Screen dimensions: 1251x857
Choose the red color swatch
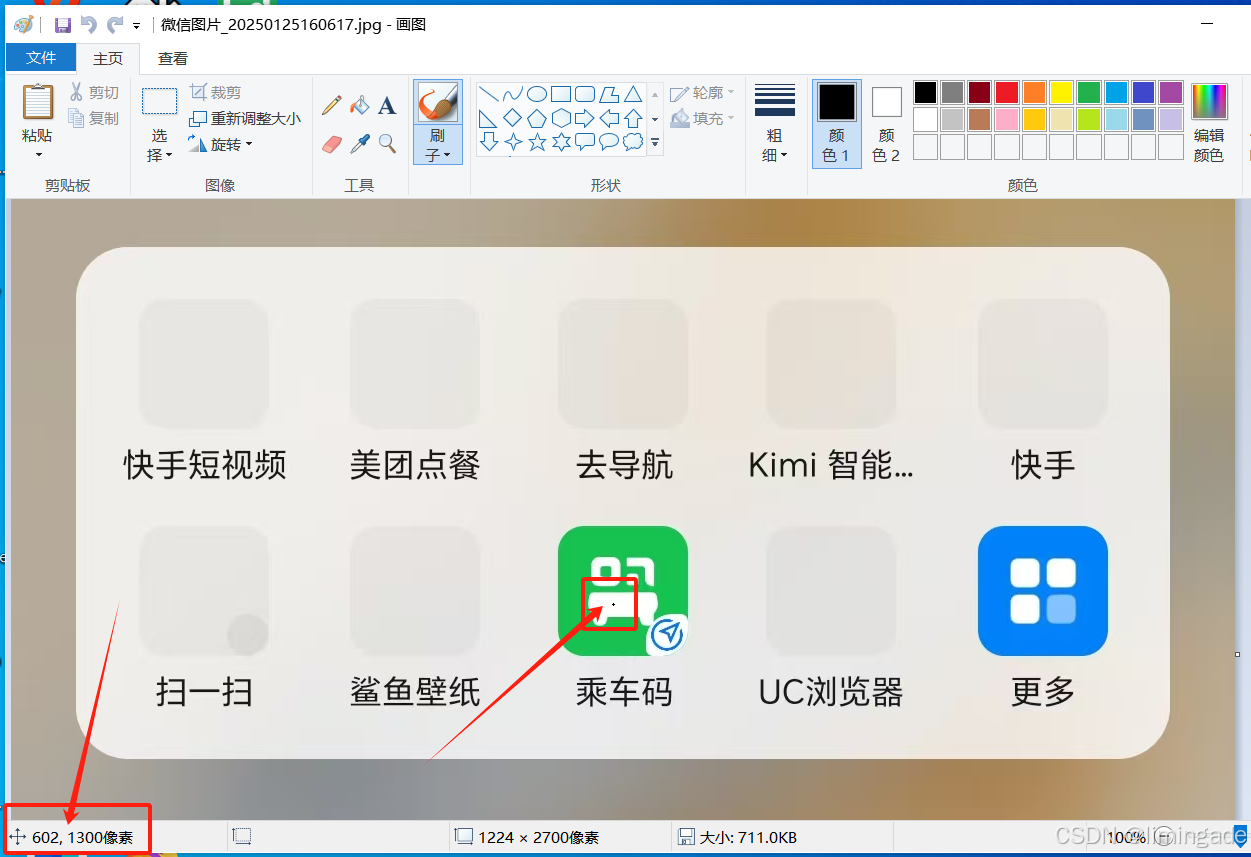(1007, 93)
